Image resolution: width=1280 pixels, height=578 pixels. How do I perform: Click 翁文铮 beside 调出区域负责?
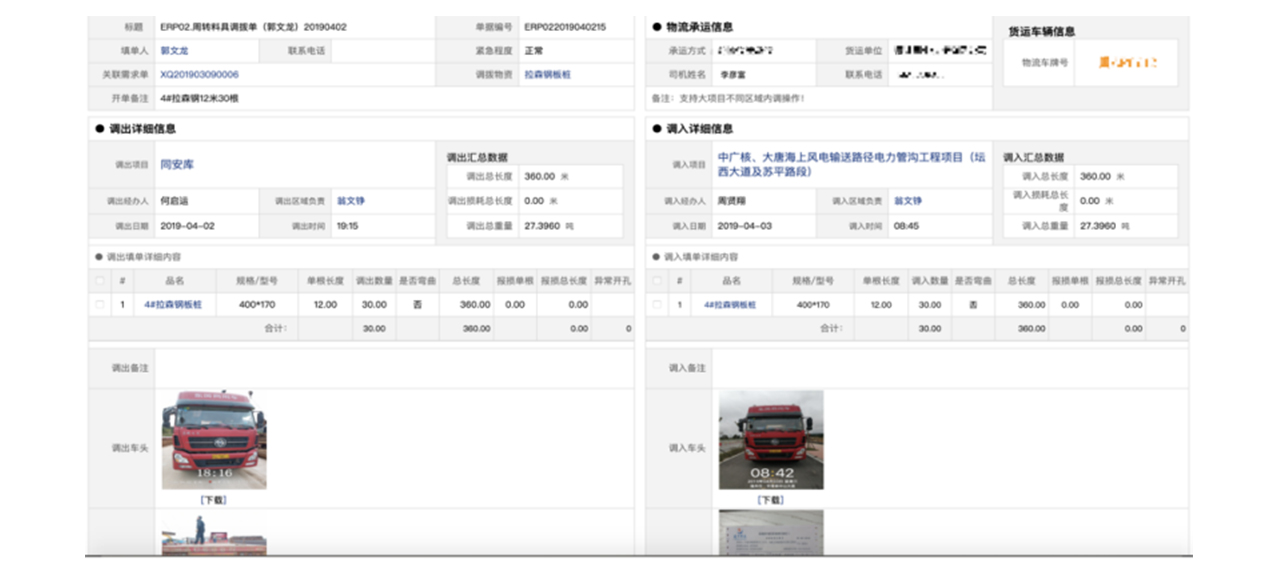coord(350,201)
